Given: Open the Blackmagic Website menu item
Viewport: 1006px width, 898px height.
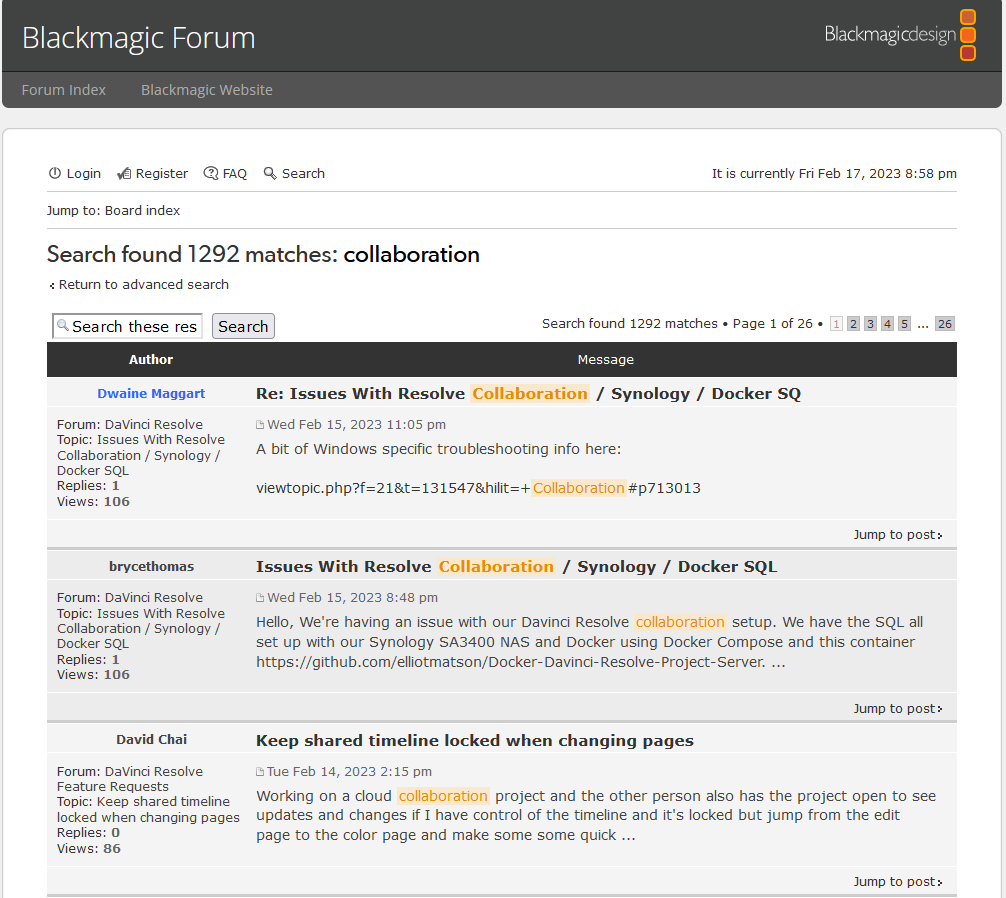Looking at the screenshot, I should pyautogui.click(x=207, y=90).
